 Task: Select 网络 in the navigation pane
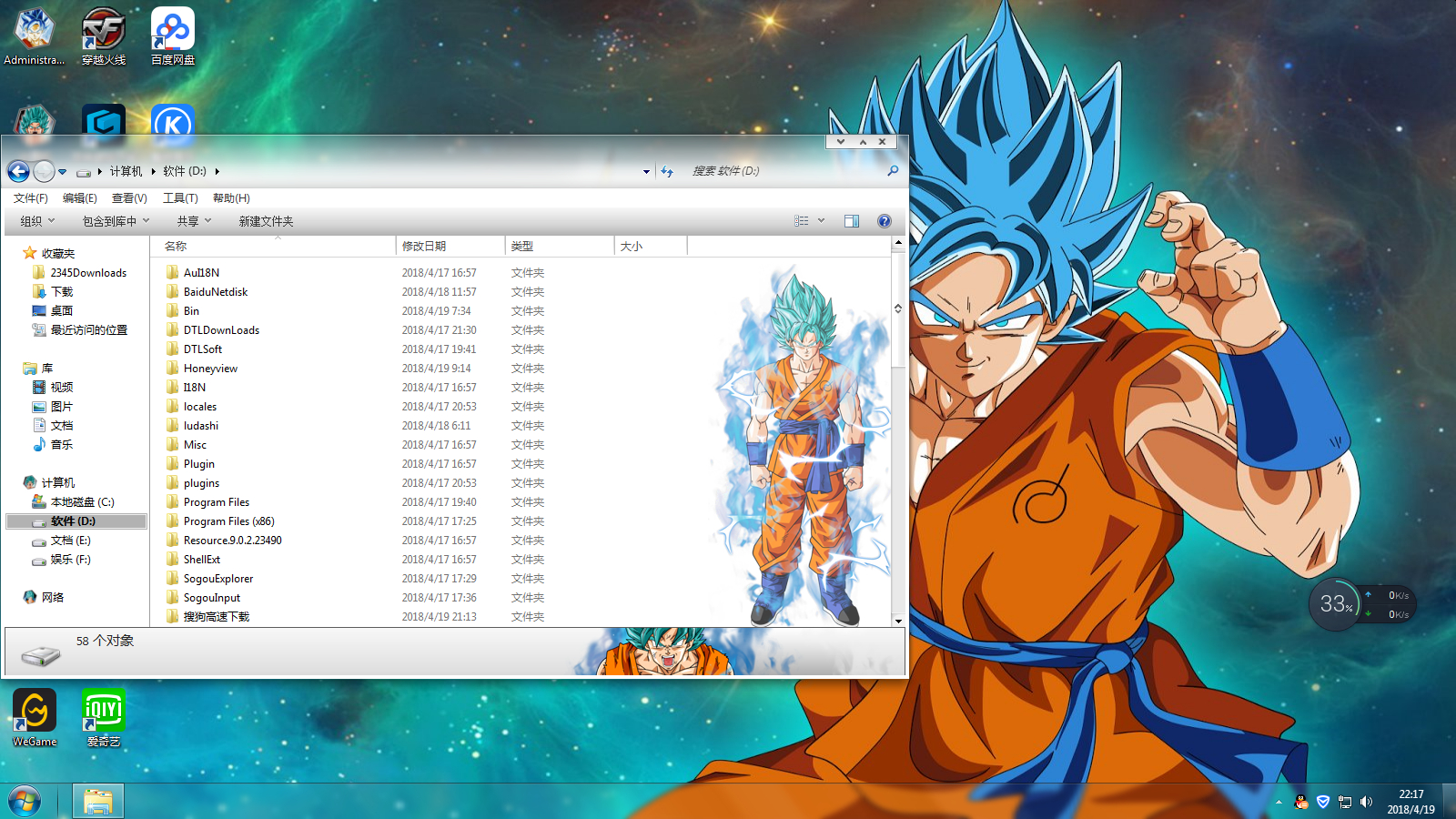(x=53, y=597)
